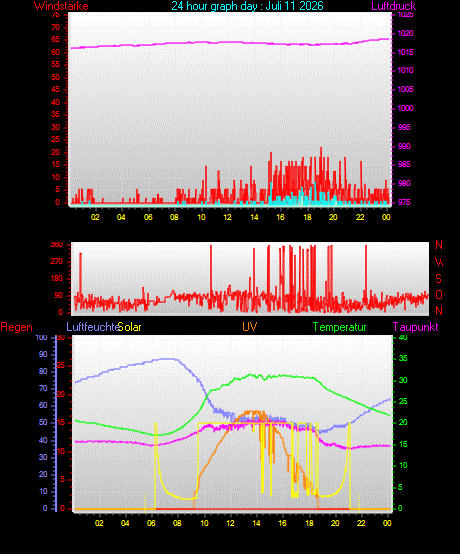Click the N compass letter at top
This screenshot has height=554, width=460.
point(438,244)
